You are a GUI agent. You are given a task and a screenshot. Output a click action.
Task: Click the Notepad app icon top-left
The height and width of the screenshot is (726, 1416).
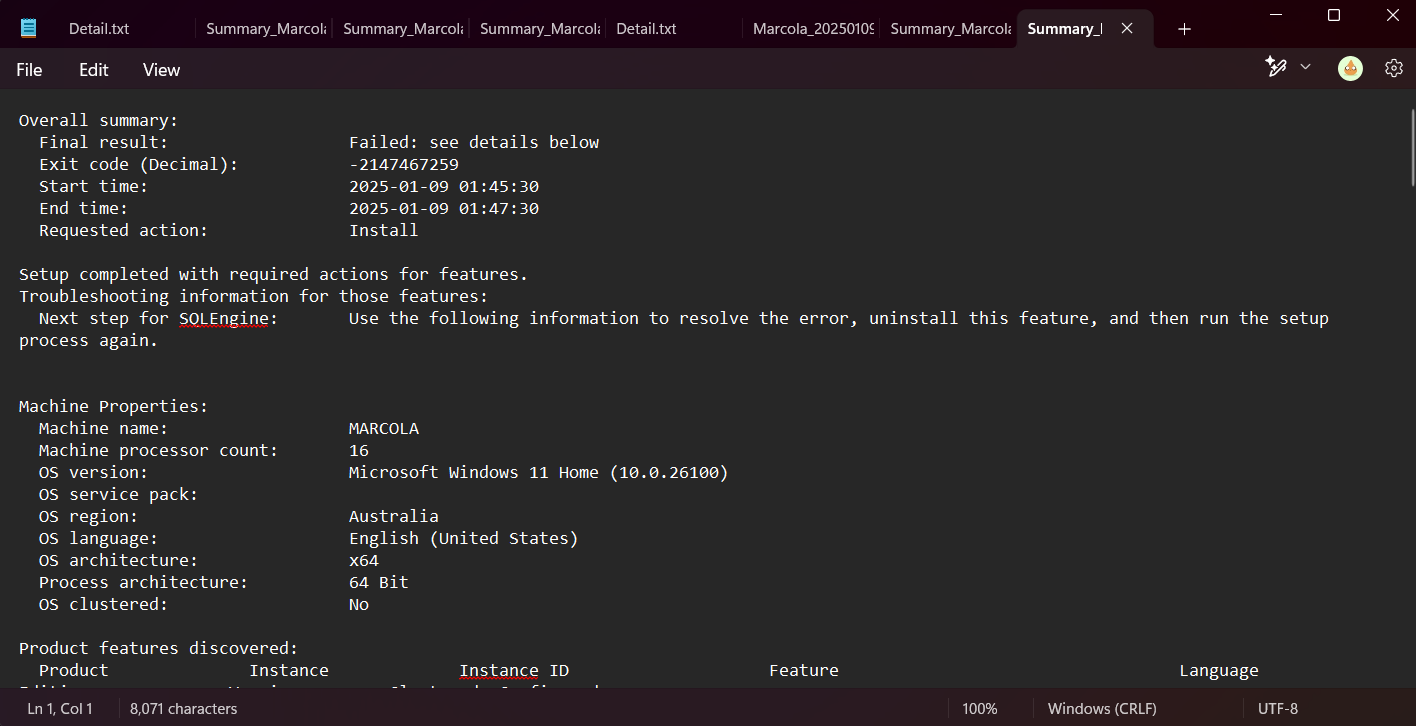pos(28,28)
